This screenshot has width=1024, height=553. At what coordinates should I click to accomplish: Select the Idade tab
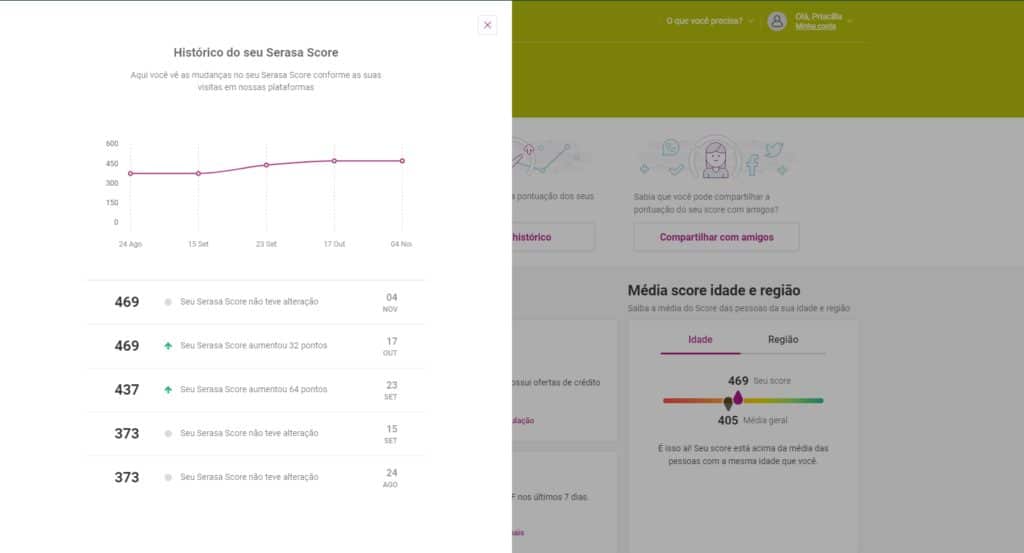pyautogui.click(x=700, y=340)
